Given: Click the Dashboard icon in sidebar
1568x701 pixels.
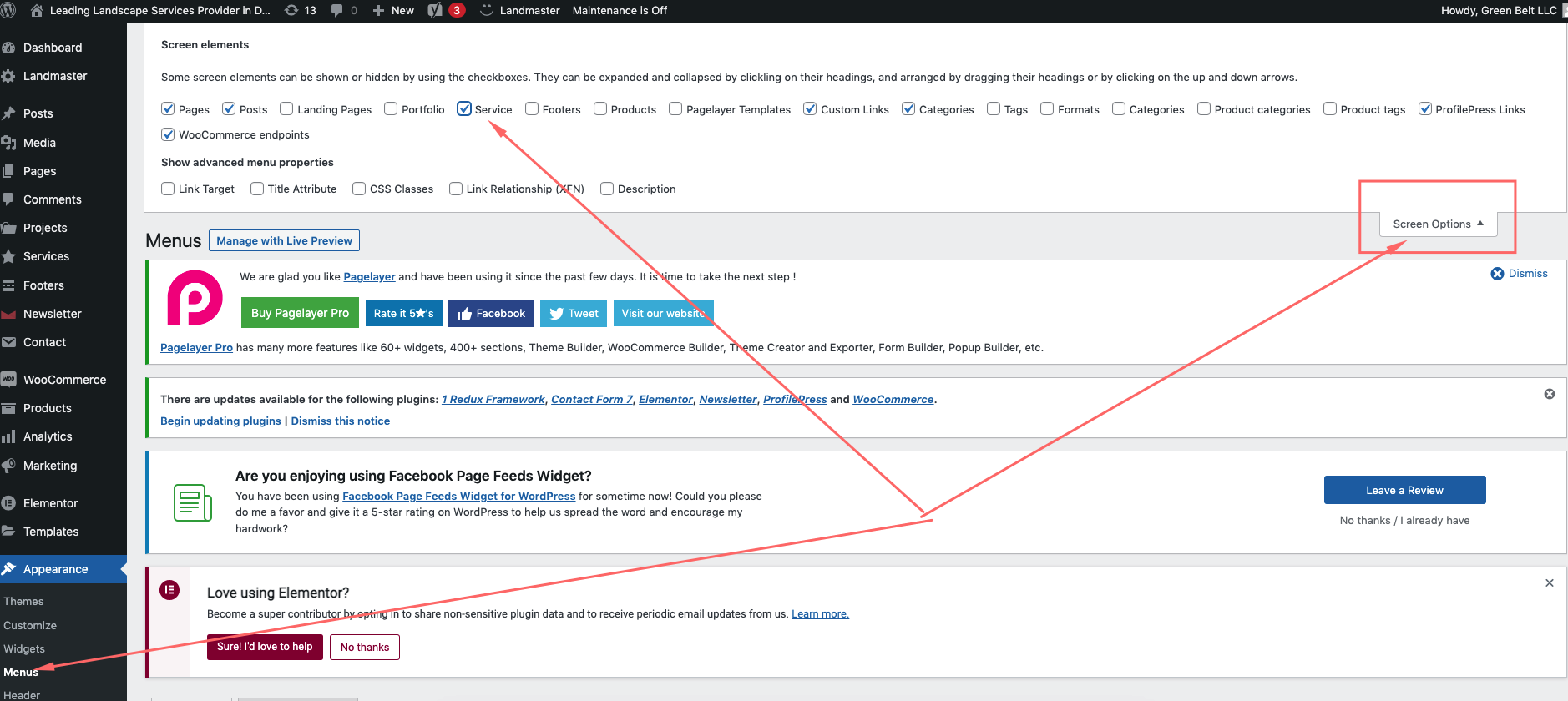Looking at the screenshot, I should [8, 48].
